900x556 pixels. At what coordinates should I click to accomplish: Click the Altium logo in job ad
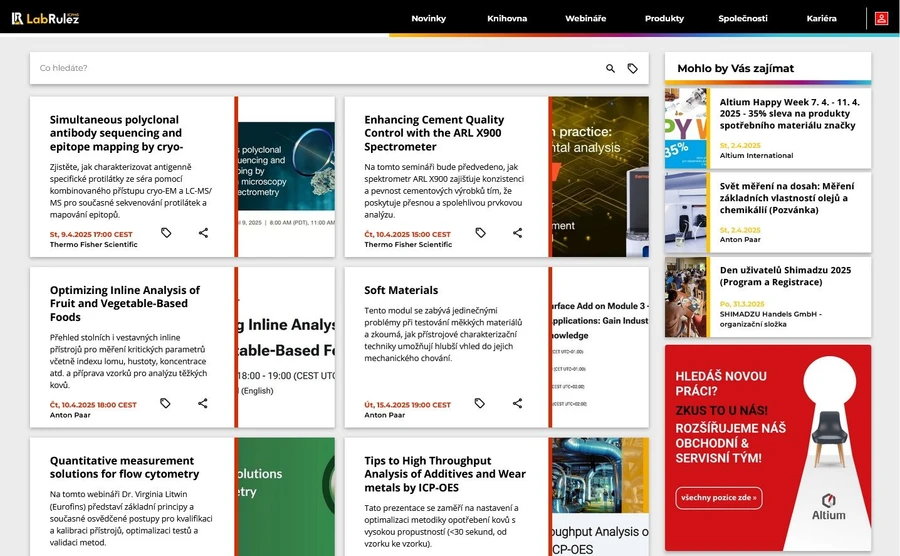[x=828, y=506]
